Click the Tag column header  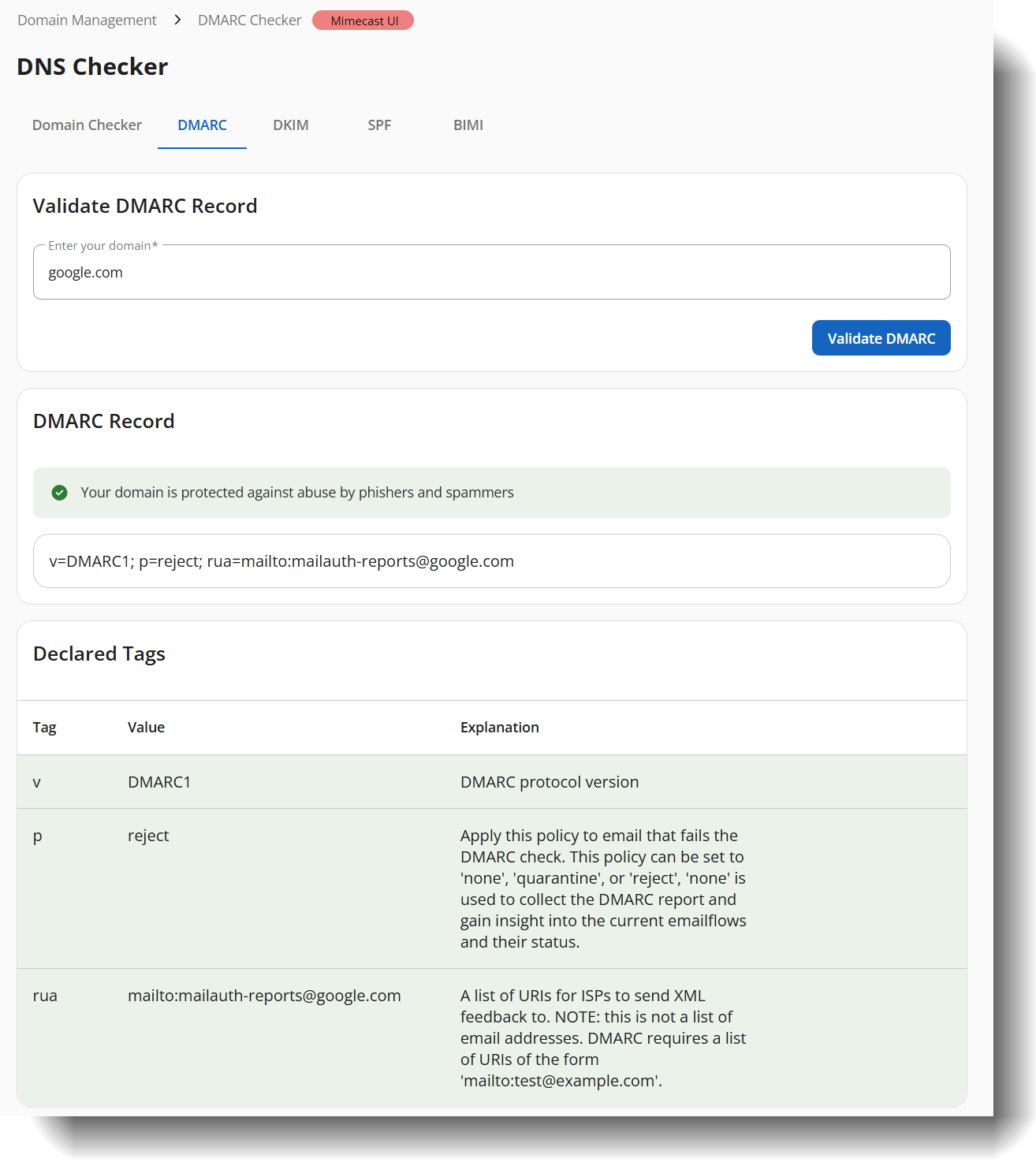(x=44, y=728)
